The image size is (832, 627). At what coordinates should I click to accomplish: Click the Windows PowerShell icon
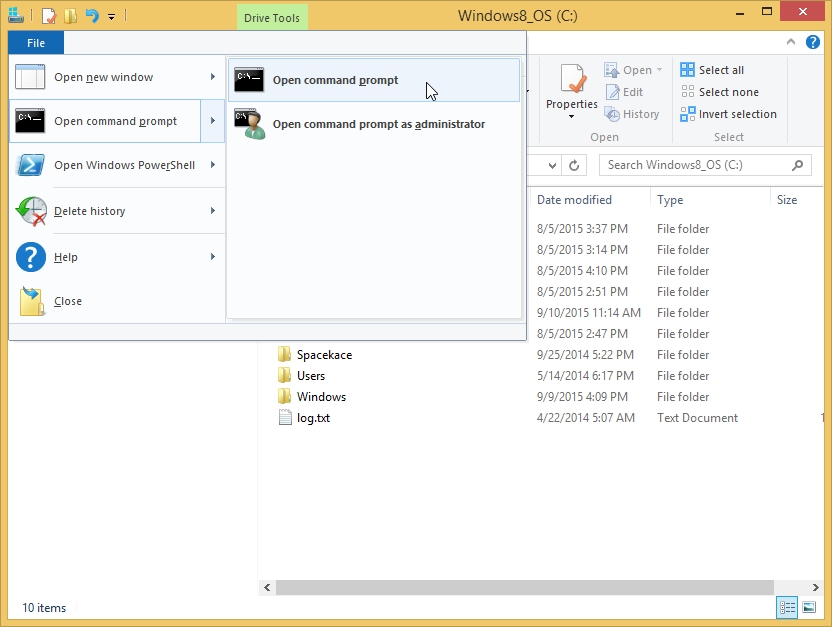[x=30, y=165]
